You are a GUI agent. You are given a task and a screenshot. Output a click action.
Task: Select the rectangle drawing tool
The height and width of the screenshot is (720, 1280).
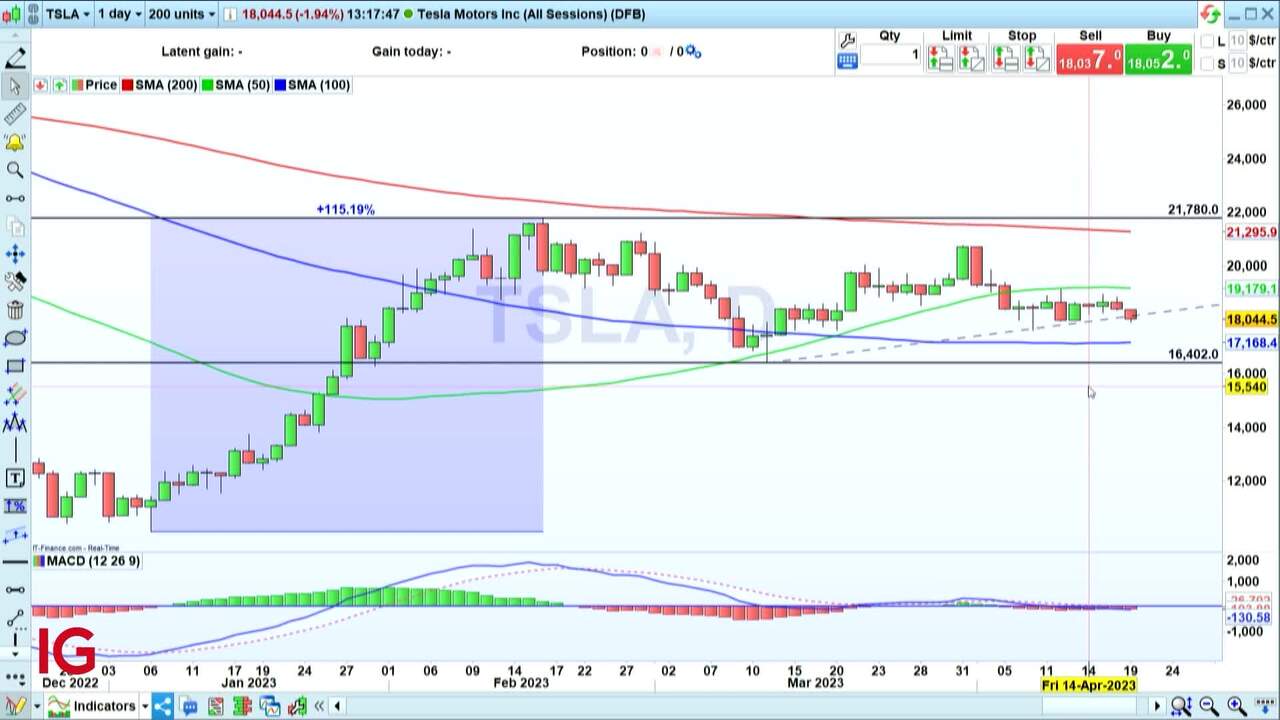tap(15, 366)
